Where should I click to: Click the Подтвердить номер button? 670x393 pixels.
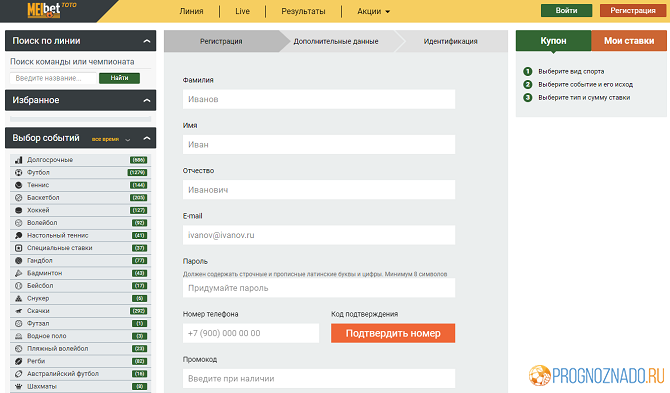click(x=393, y=333)
